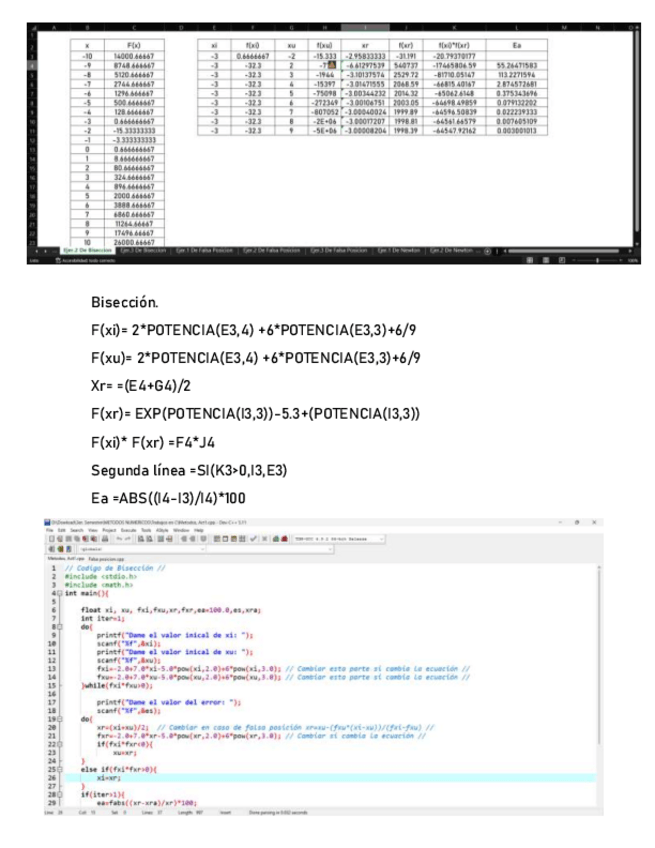The image size is (655, 848).
Task: Click the 'Segunda línea =SI(K3>0,I3,E3)' line
Action: tap(189, 471)
